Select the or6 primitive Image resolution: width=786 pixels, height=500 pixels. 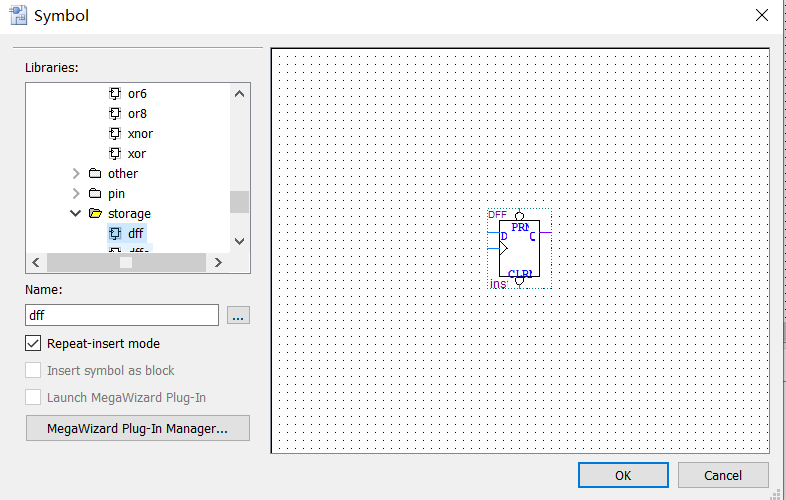(x=137, y=93)
